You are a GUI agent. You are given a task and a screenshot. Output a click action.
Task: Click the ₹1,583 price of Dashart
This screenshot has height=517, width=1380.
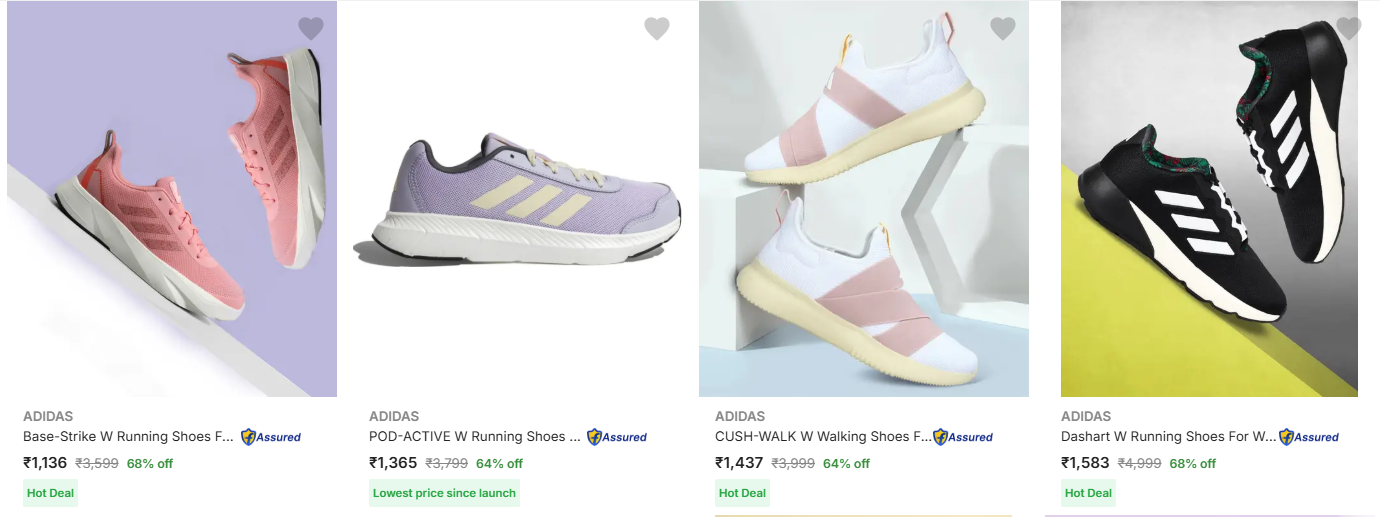coord(1083,463)
